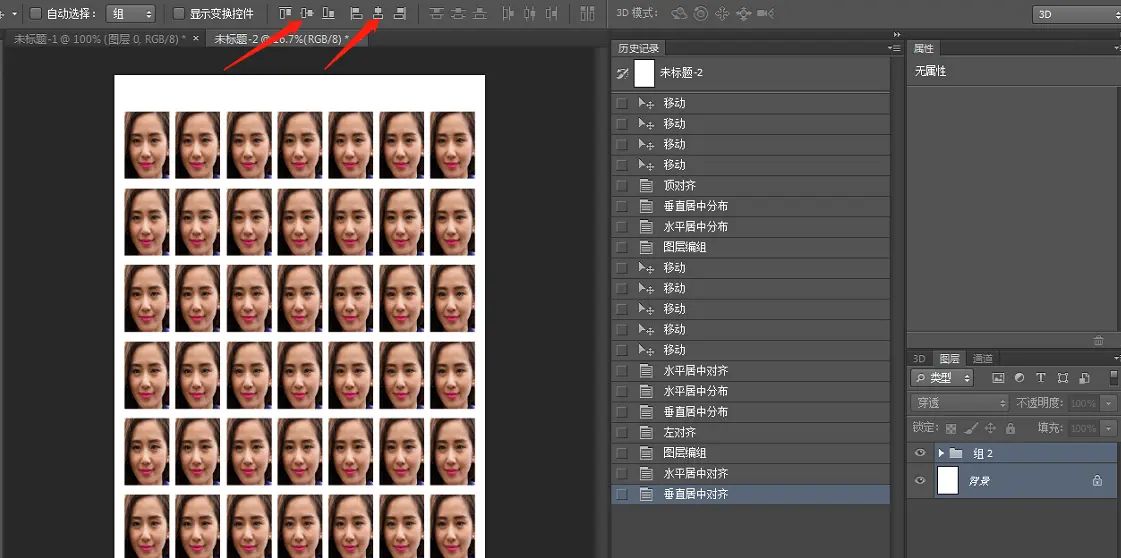Select the 属性 panel tab
Viewport: 1121px width, 558px height.
click(924, 48)
